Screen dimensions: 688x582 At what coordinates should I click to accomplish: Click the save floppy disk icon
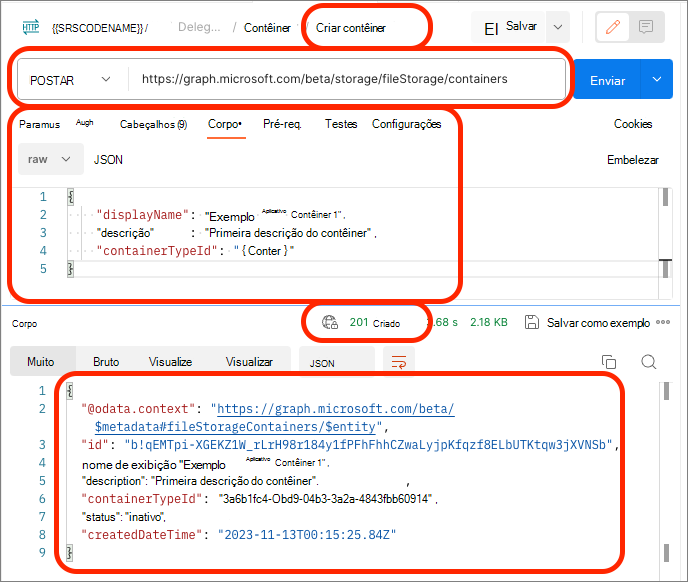pyautogui.click(x=532, y=323)
